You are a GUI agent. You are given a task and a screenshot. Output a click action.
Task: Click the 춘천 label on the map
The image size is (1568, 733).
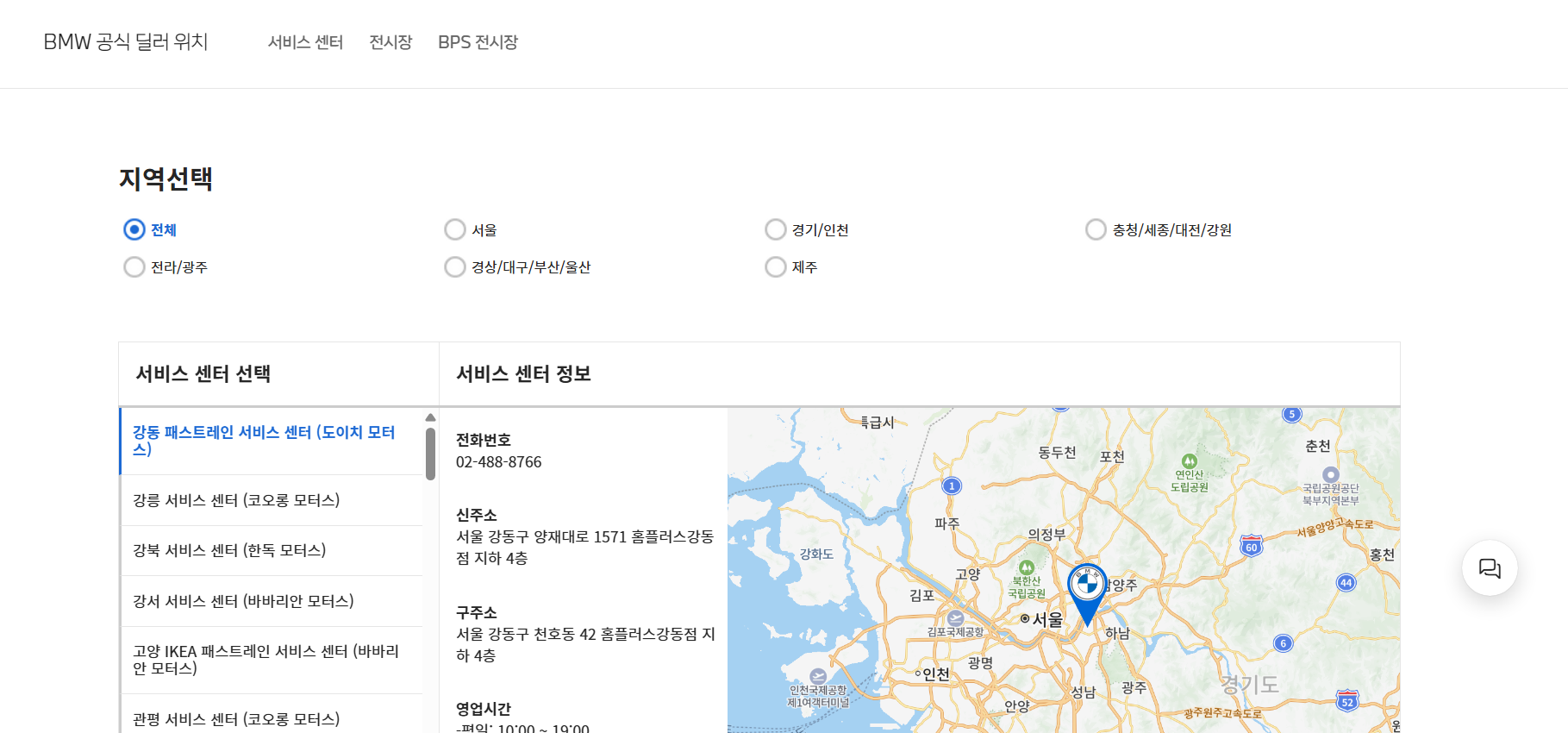coord(1318,446)
